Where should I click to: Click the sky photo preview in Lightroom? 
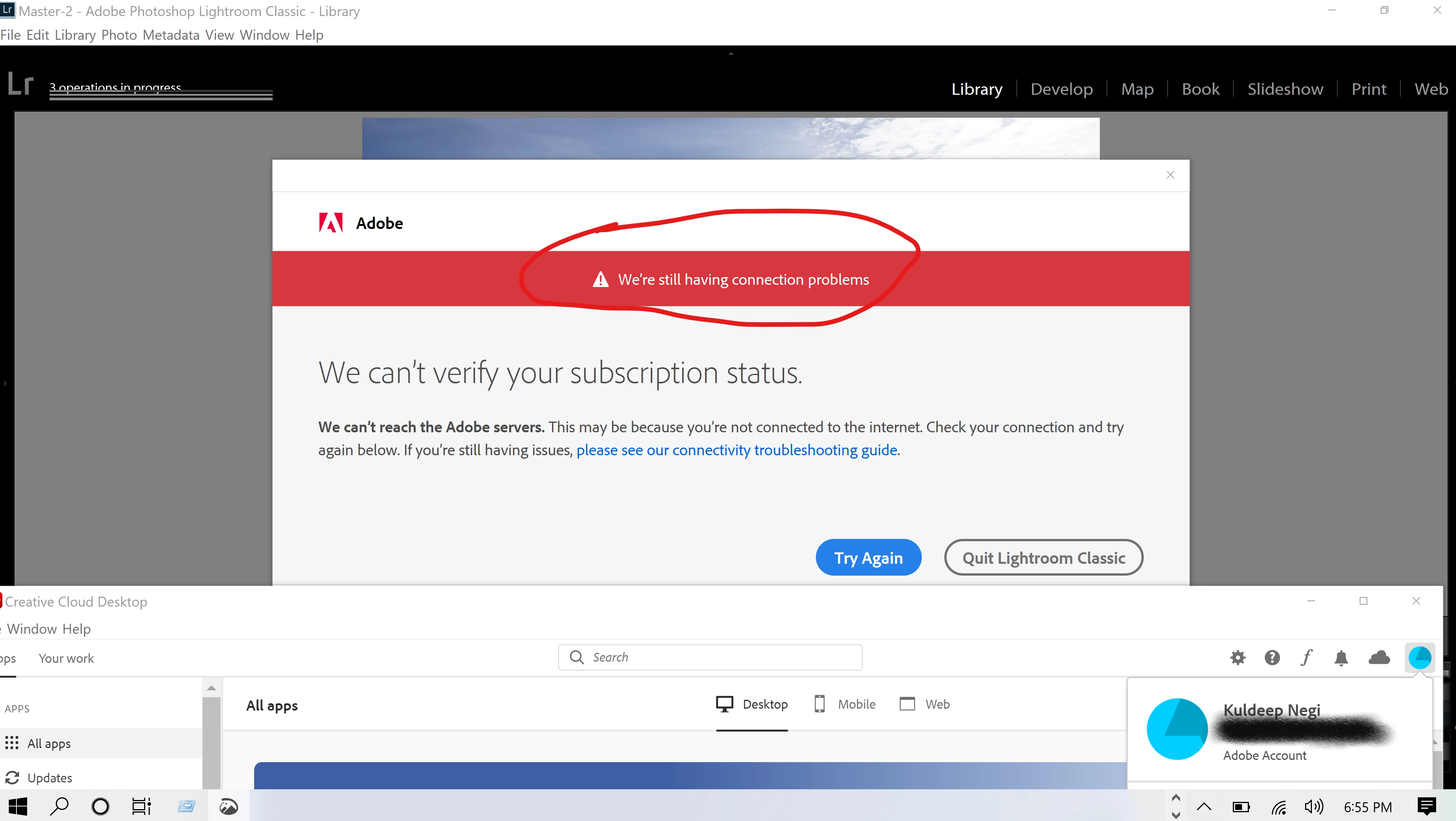pyautogui.click(x=731, y=138)
